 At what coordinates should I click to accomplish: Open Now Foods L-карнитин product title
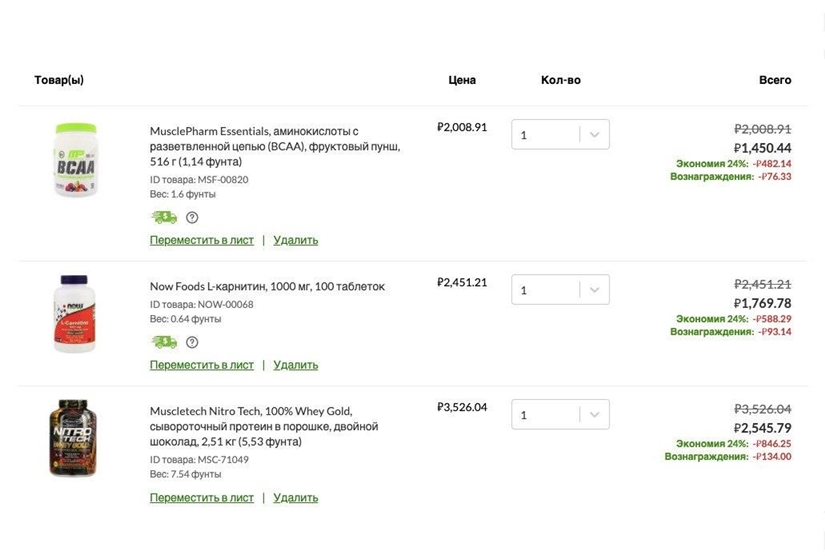[267, 286]
